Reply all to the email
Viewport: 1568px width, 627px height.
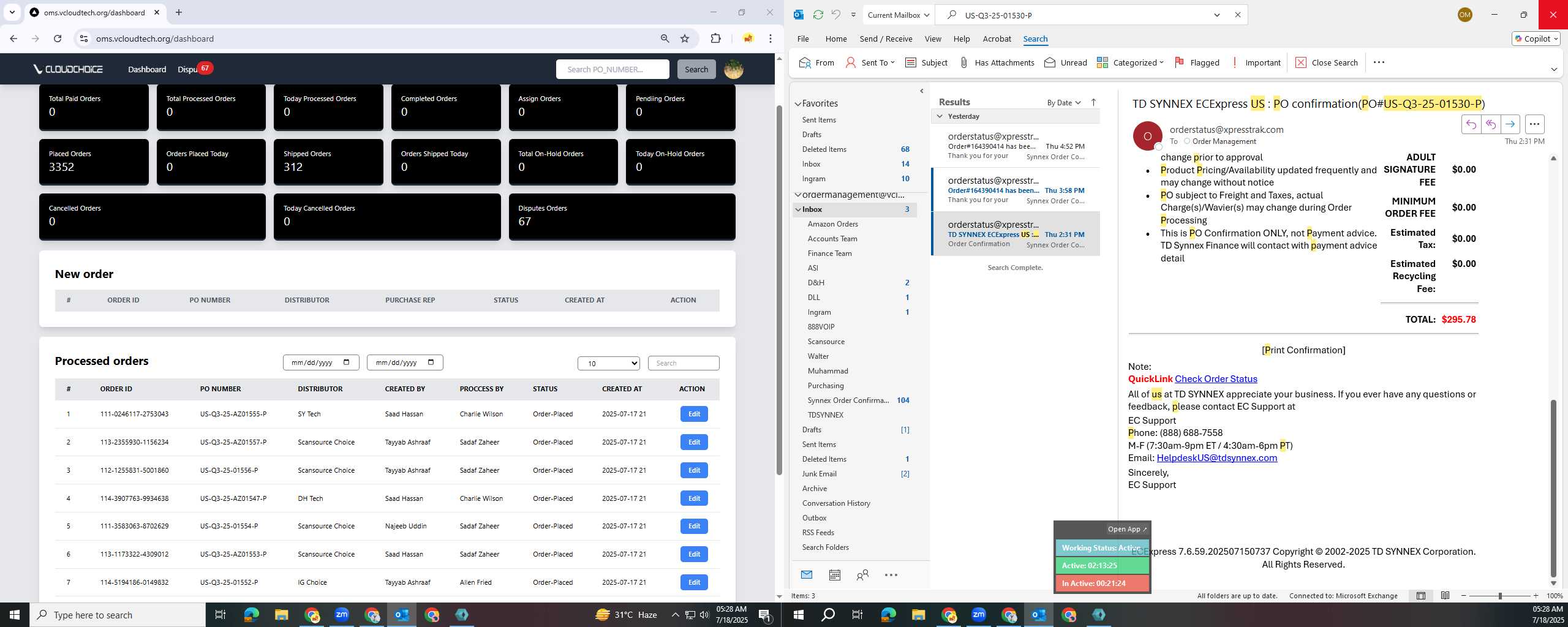tap(1491, 124)
